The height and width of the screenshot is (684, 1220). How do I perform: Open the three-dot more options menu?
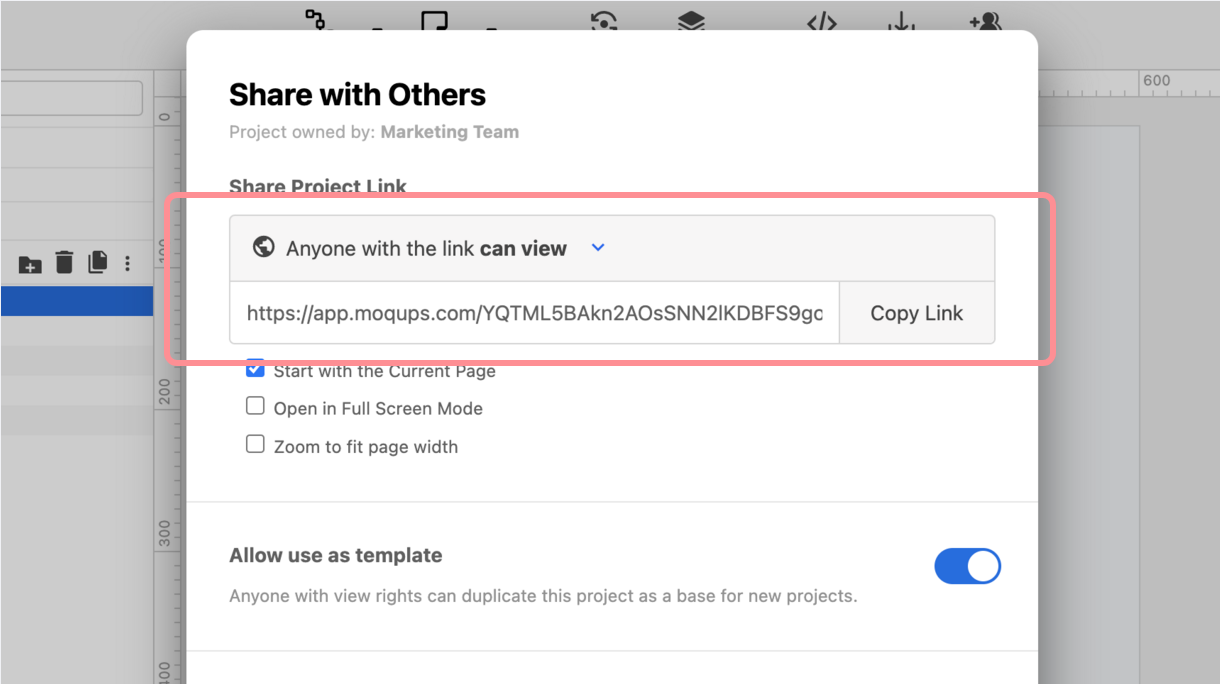[127, 264]
